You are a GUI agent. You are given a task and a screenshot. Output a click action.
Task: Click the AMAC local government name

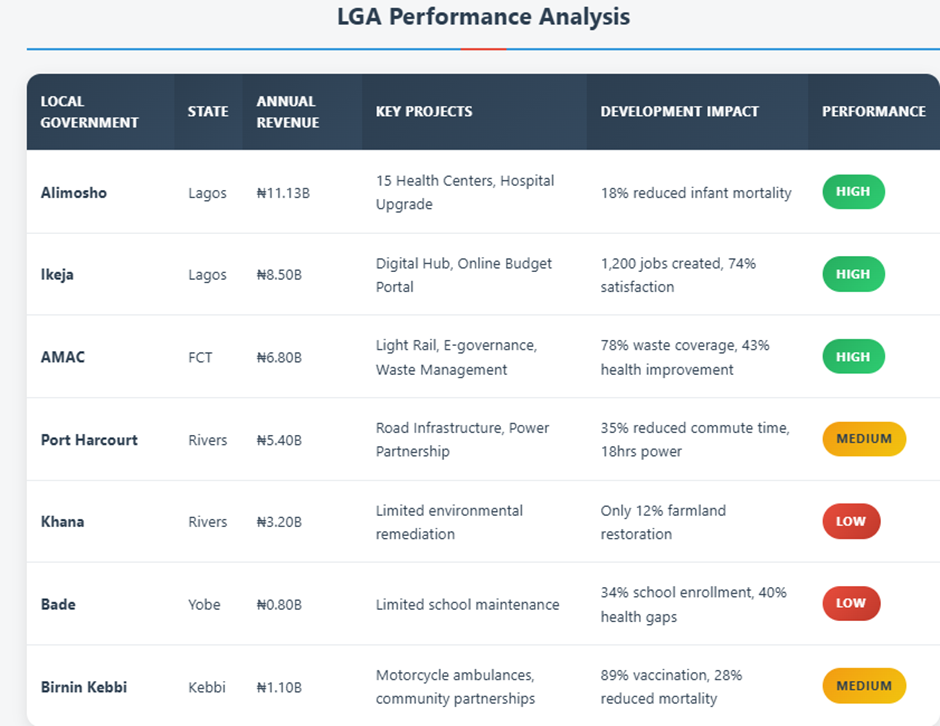pos(62,357)
